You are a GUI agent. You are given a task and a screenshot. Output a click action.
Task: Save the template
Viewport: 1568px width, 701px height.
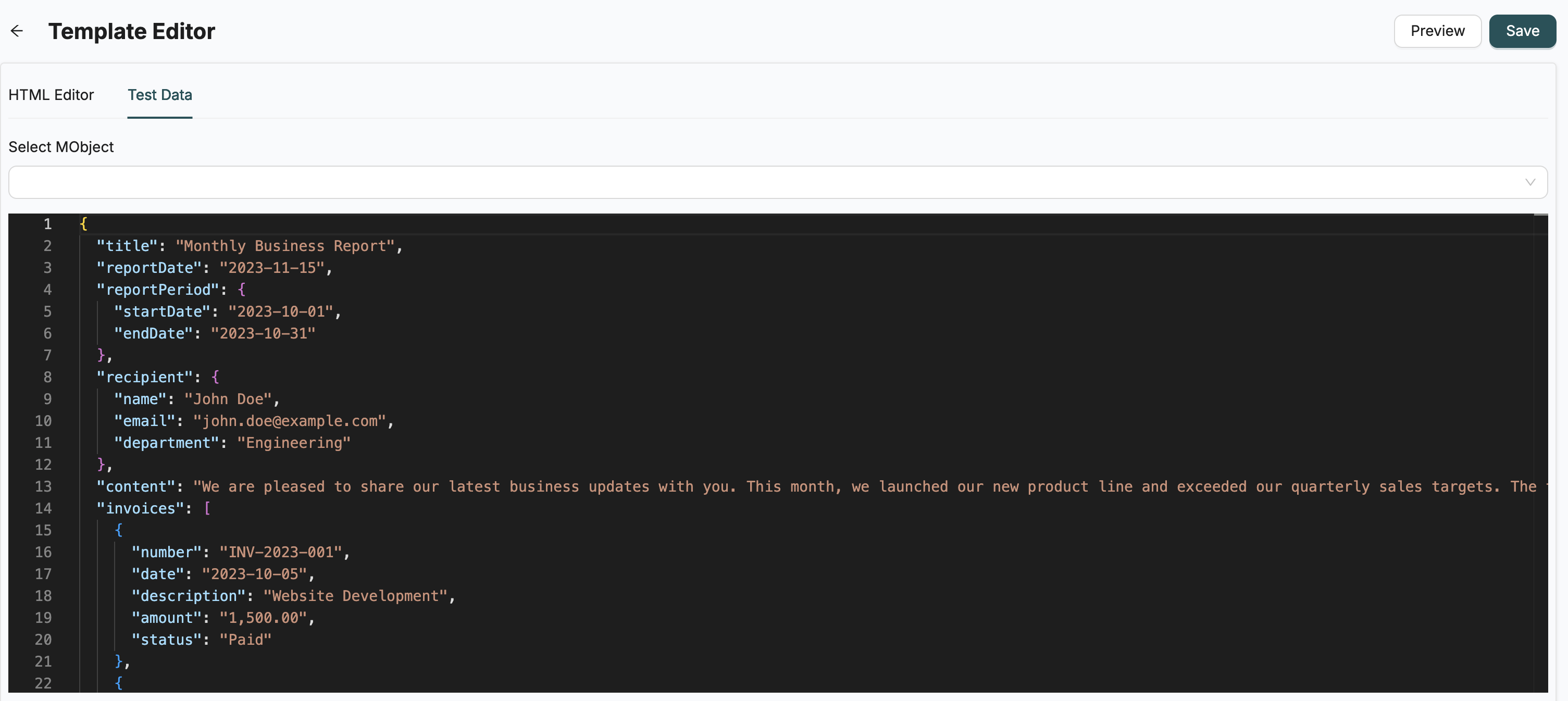pyautogui.click(x=1522, y=30)
